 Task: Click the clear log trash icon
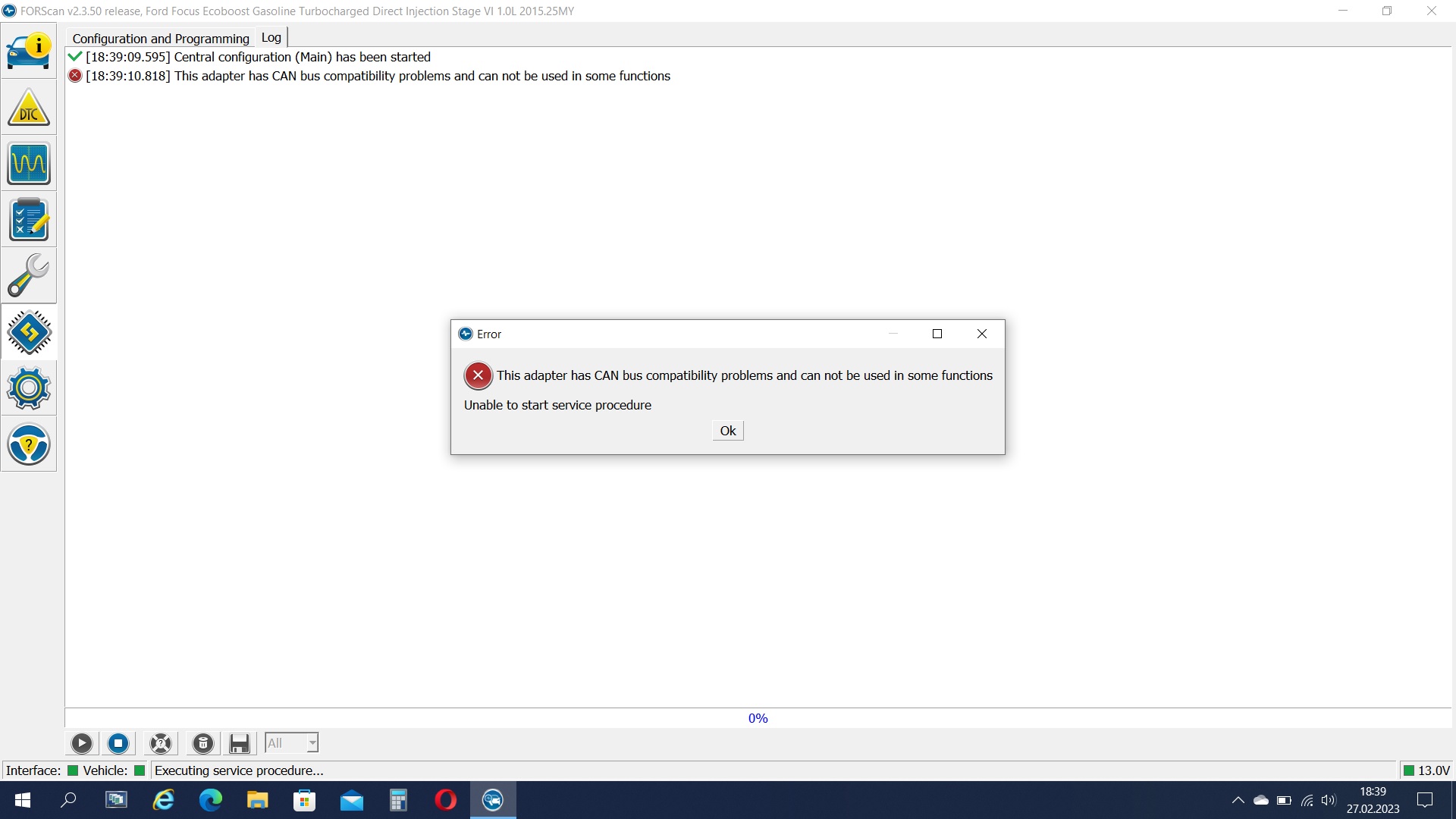pyautogui.click(x=202, y=743)
